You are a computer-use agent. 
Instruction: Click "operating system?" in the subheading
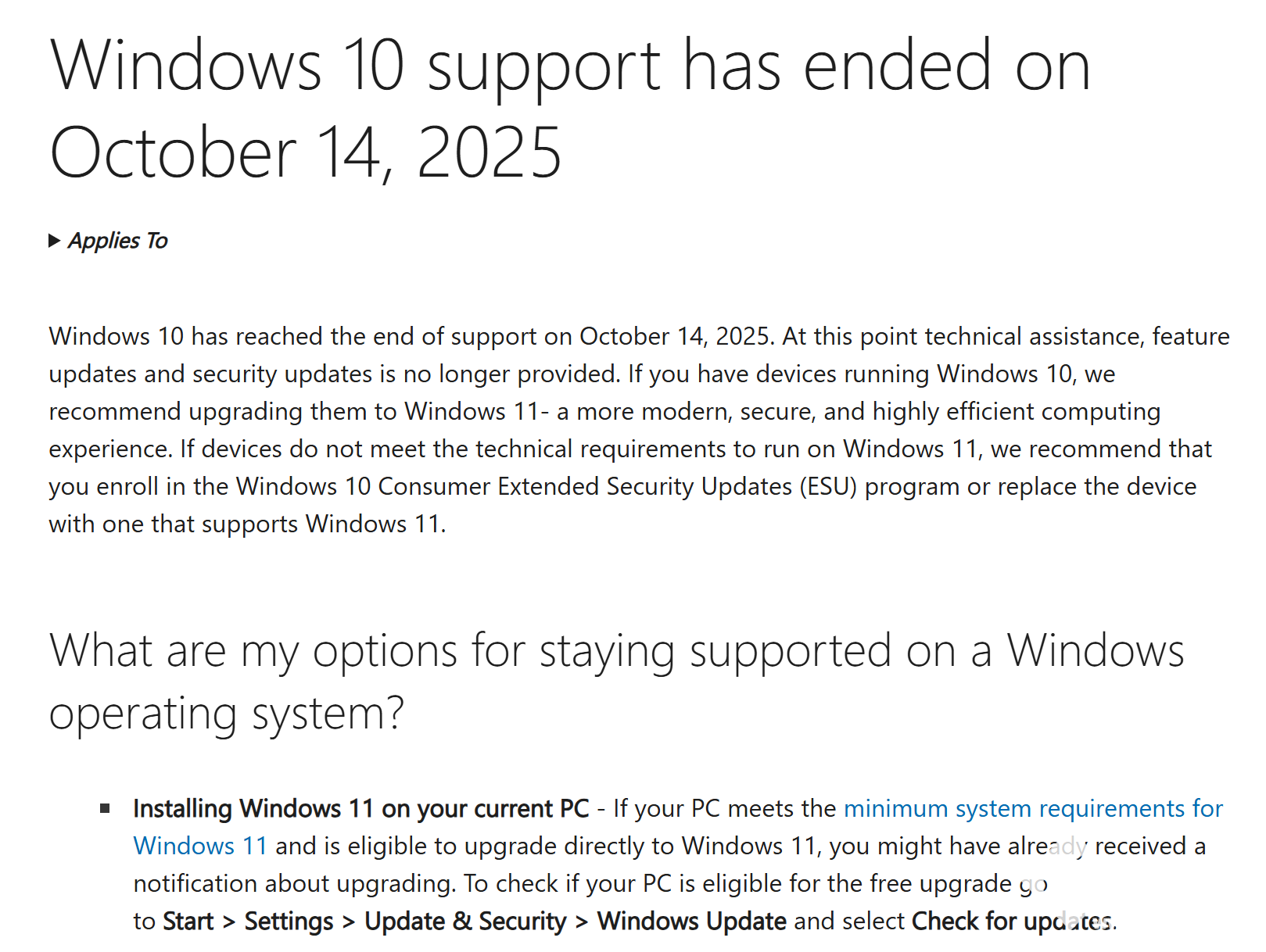[227, 714]
